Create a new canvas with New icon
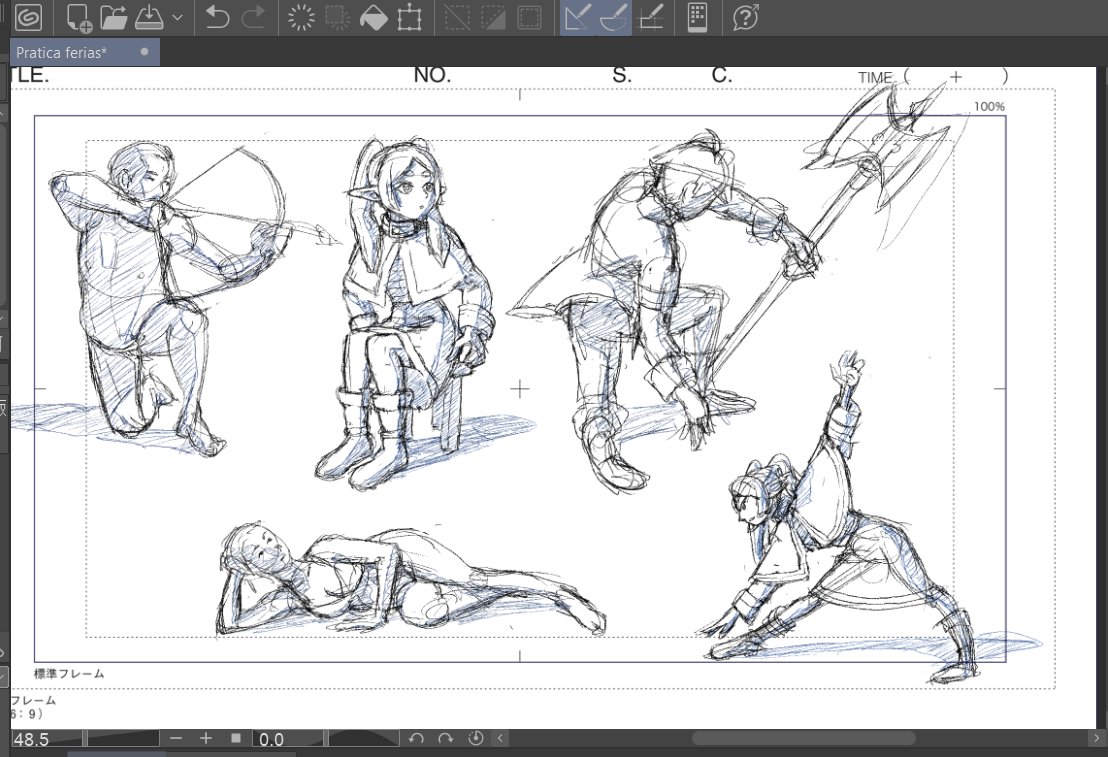This screenshot has height=757, width=1108. [79, 17]
